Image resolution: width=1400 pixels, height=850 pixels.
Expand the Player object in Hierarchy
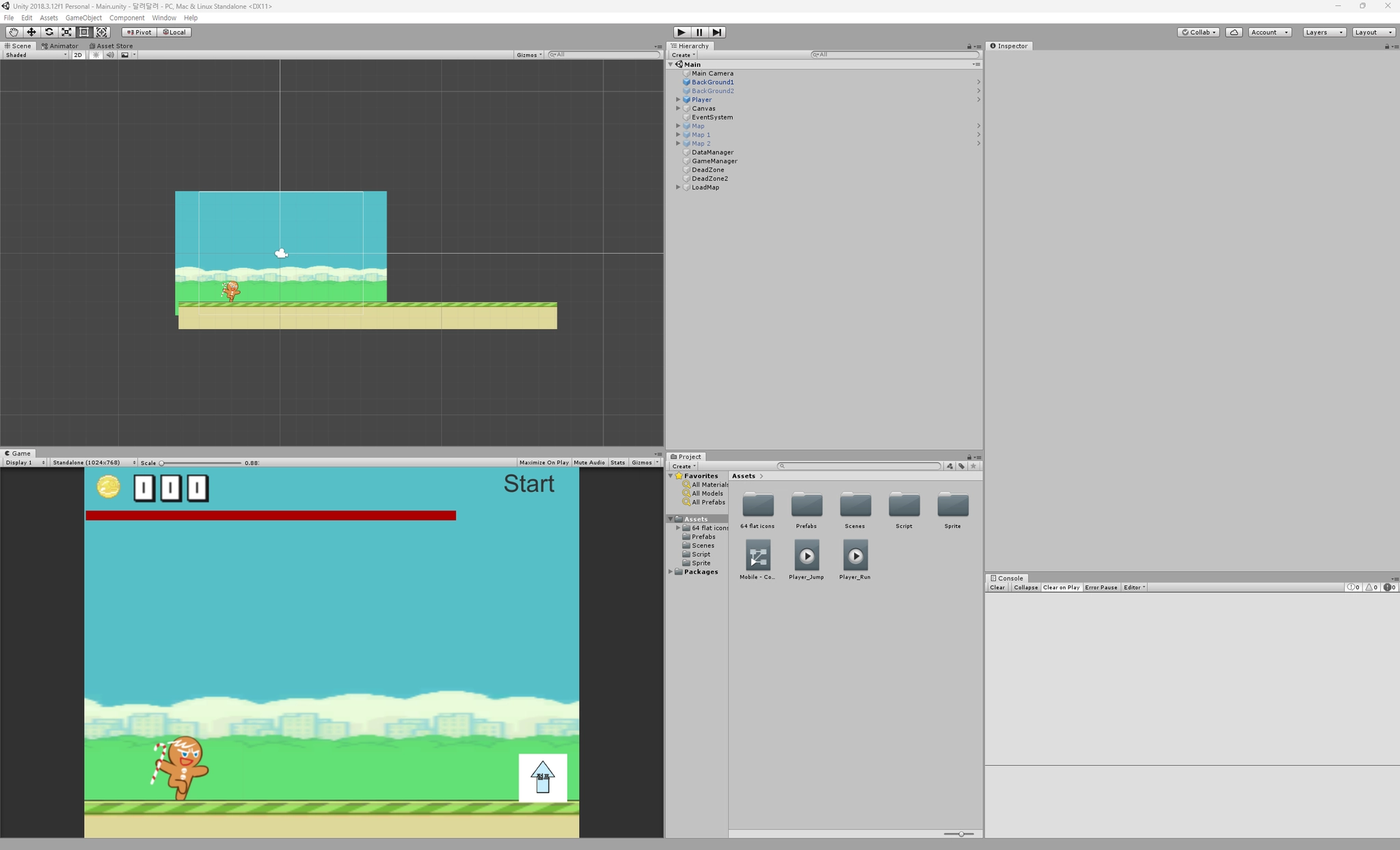[x=678, y=100]
